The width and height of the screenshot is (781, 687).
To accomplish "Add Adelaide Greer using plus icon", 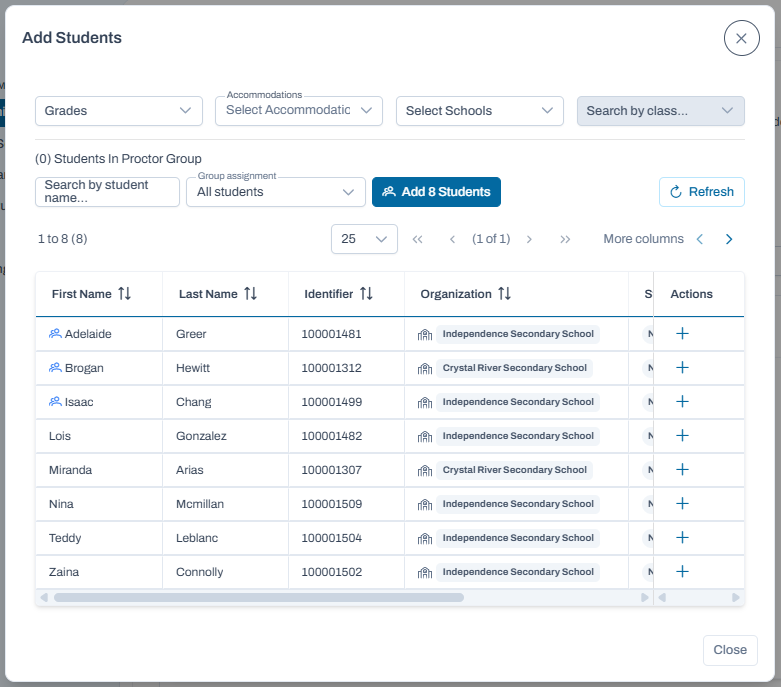I will point(682,333).
